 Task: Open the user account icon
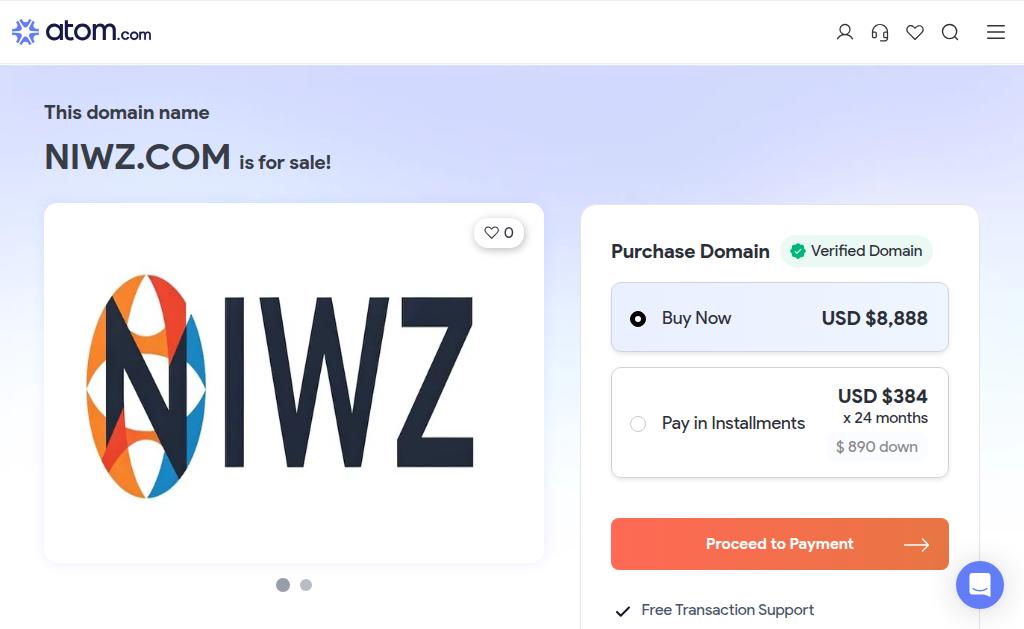[x=844, y=32]
